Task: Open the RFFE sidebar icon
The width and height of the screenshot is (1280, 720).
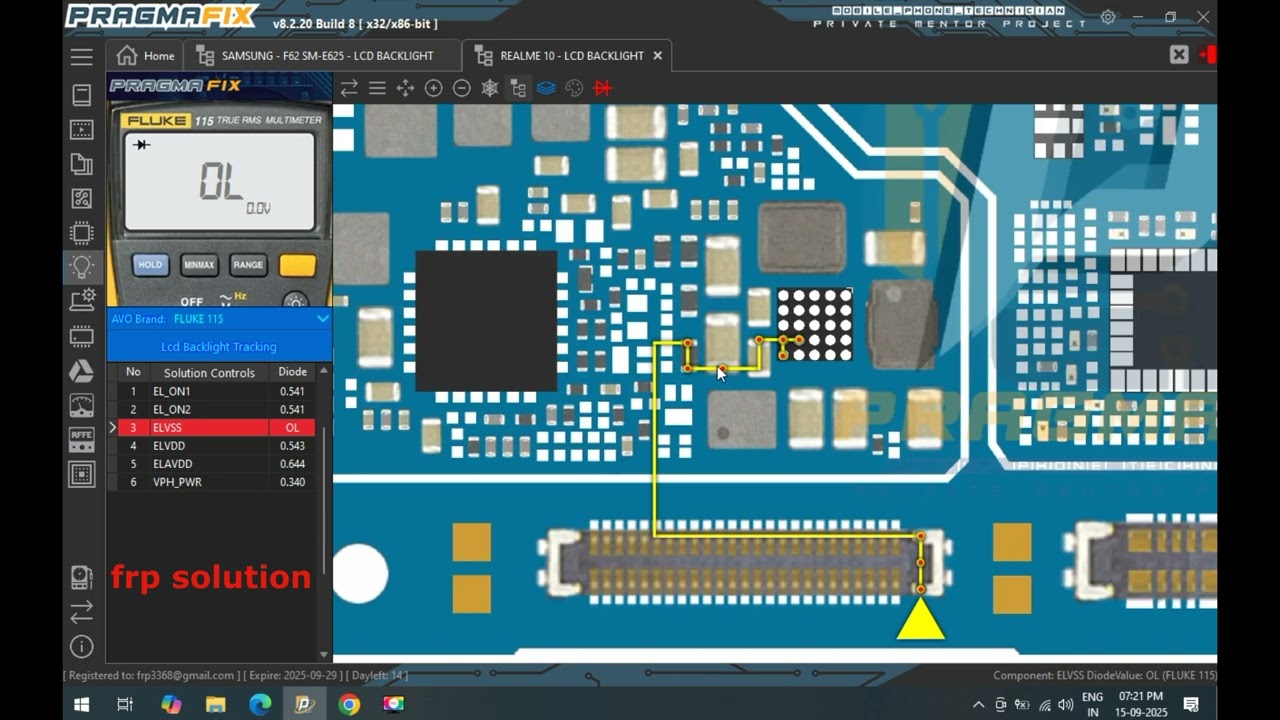Action: tap(82, 440)
